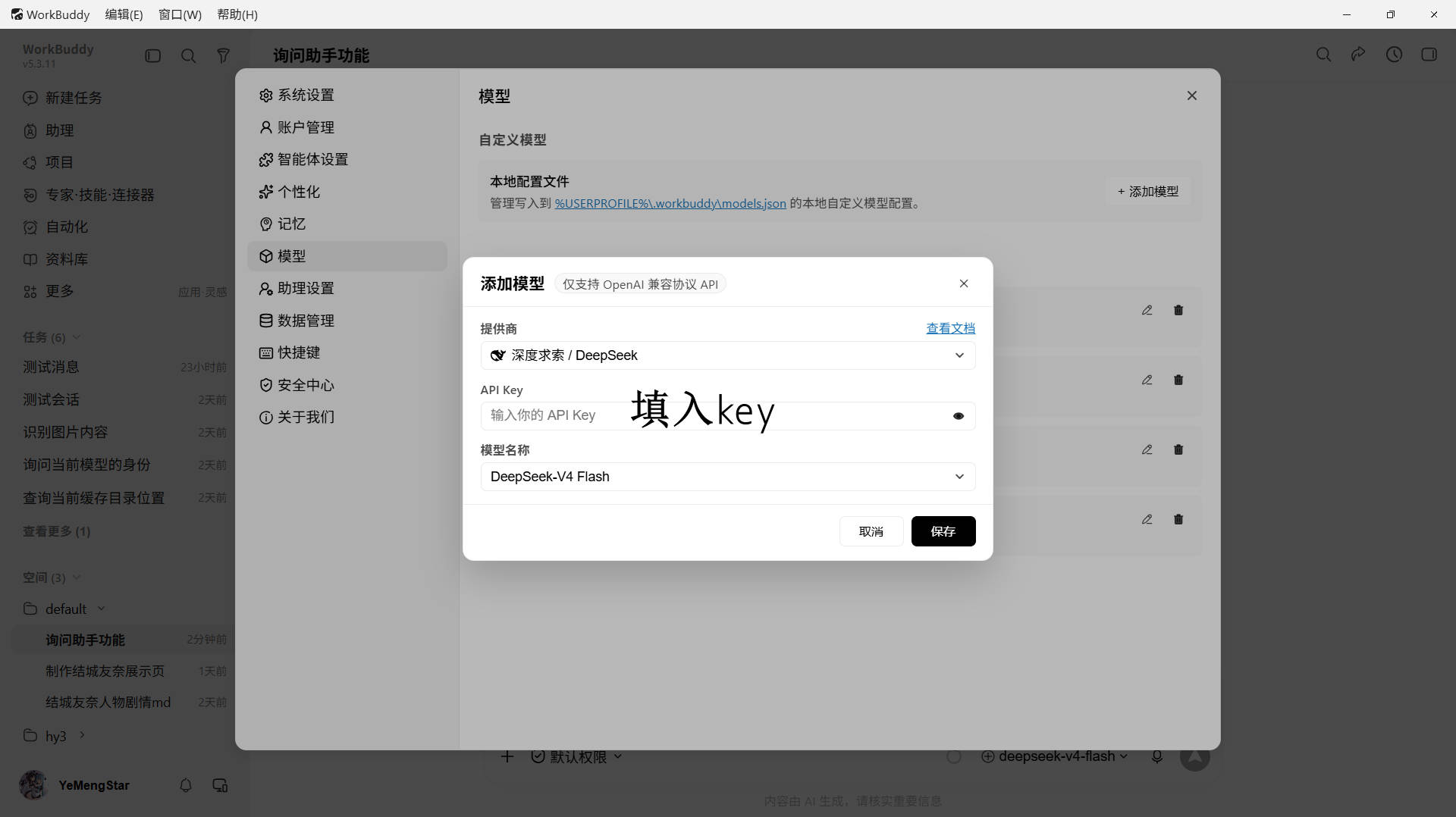Open 自动化 in the sidebar
Viewport: 1456px width, 817px height.
pos(56,227)
